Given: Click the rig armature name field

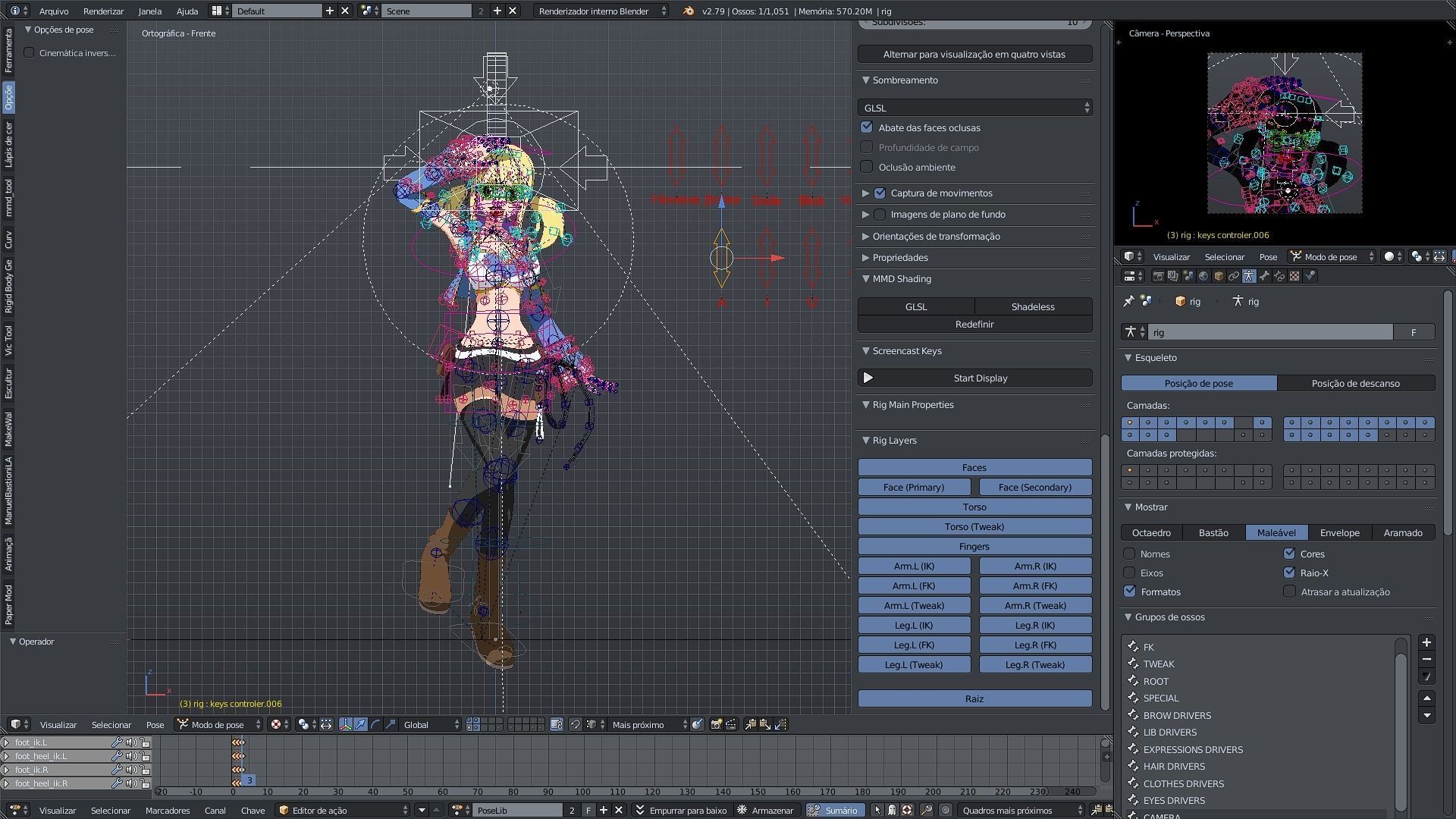Looking at the screenshot, I should pos(1270,332).
